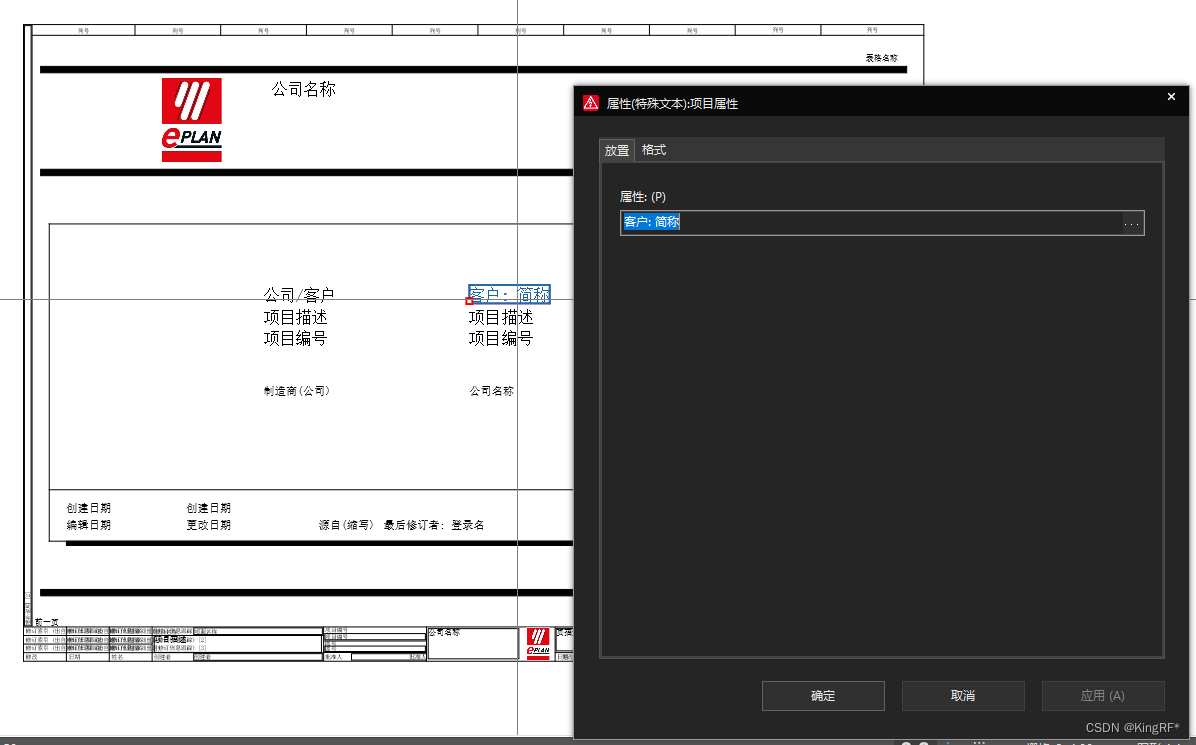Switch to the 格式 tab
This screenshot has width=1196, height=745.
coord(654,150)
